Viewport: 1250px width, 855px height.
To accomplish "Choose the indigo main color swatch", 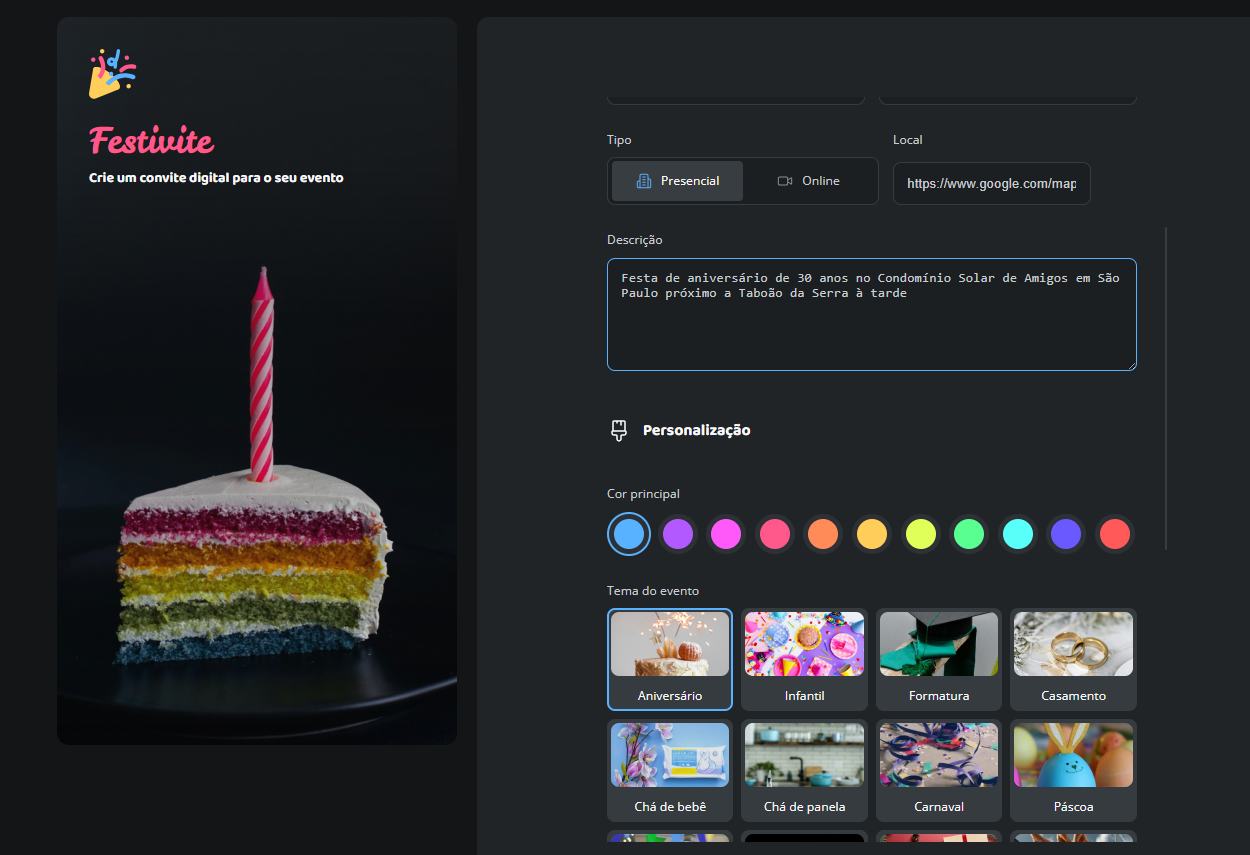I will [1066, 533].
